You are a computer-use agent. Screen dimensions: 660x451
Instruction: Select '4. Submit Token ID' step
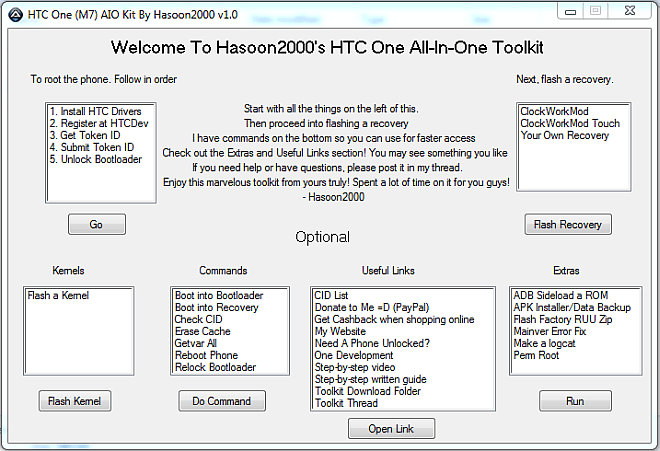point(92,147)
